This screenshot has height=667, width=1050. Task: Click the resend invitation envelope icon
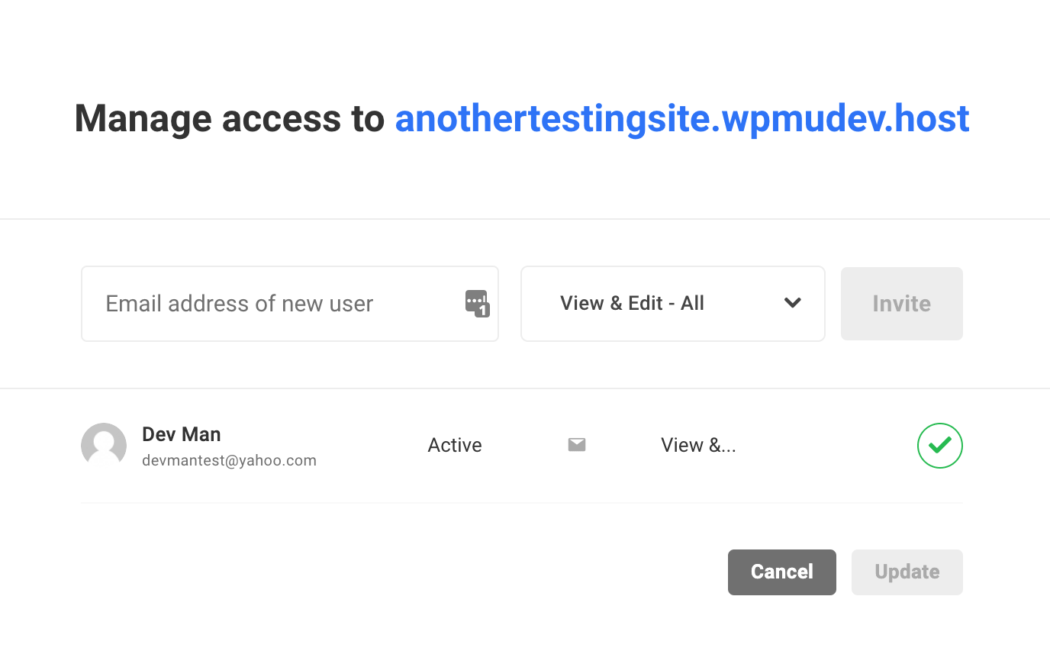pos(576,444)
